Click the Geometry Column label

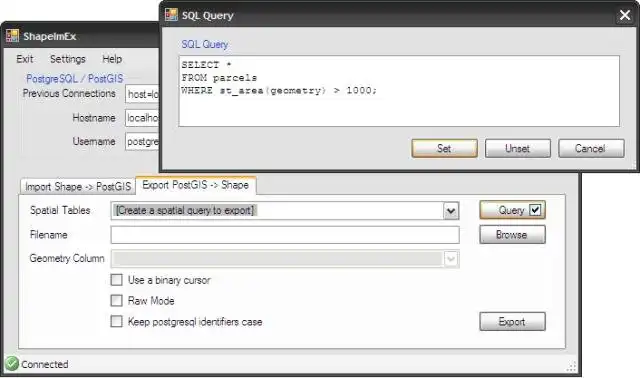coord(67,258)
